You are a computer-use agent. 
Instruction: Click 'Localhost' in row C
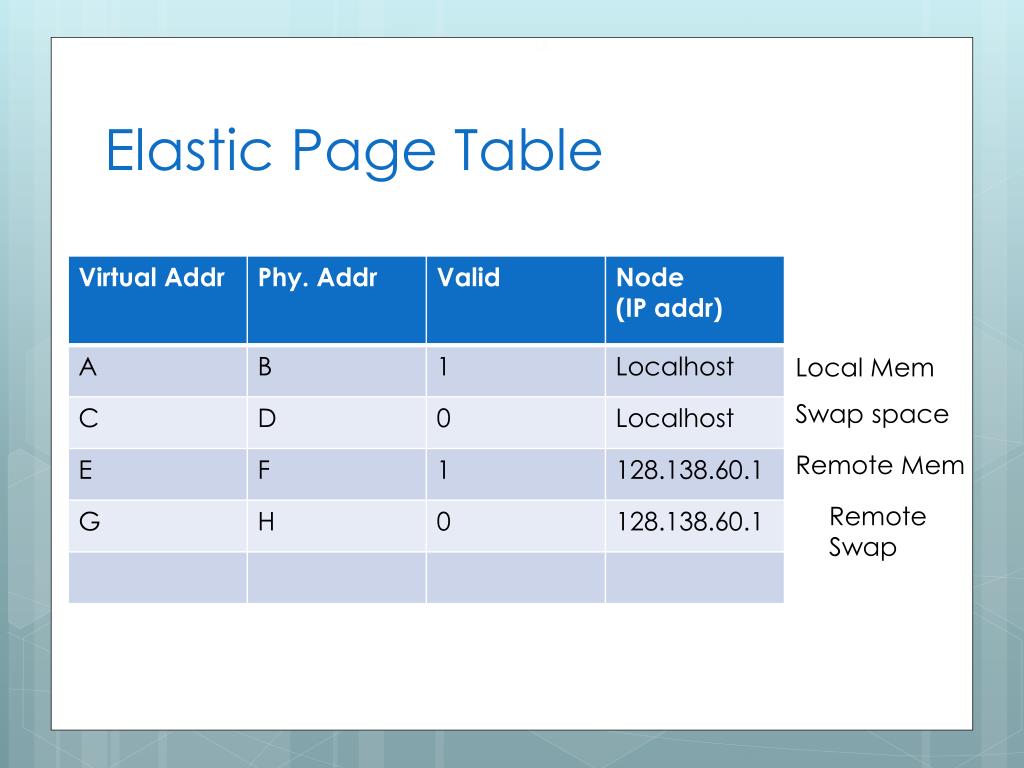point(675,419)
